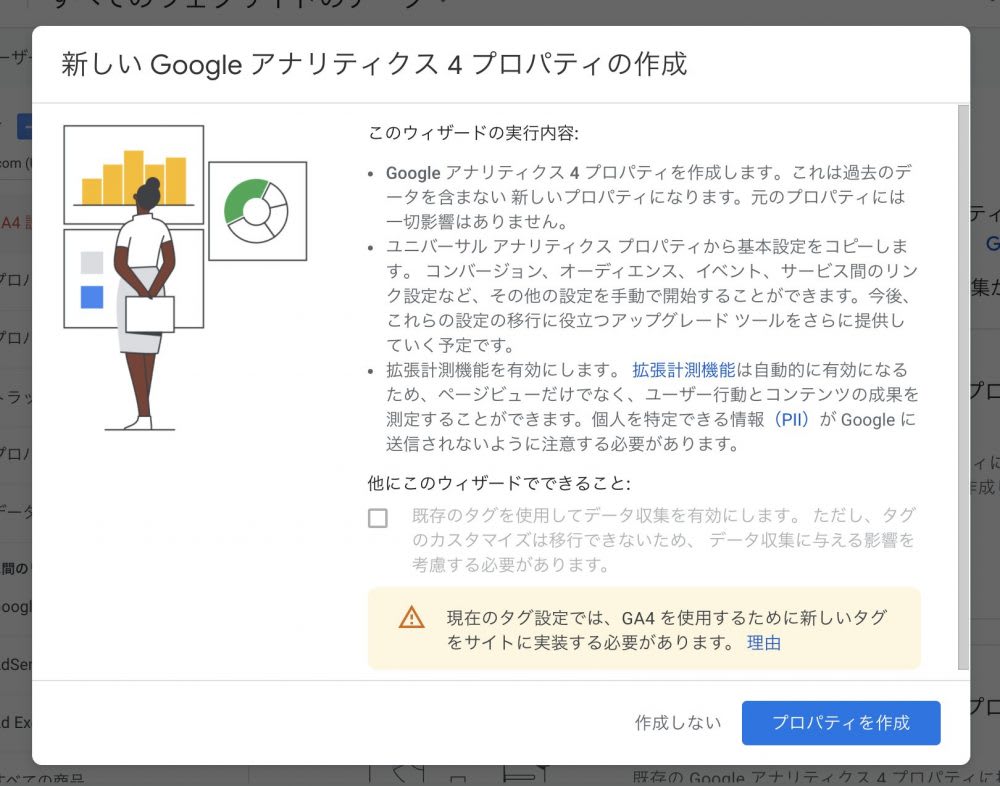Screen dimensions: 1000x786
Task: Click the プロパティを作成 button
Action: click(841, 722)
